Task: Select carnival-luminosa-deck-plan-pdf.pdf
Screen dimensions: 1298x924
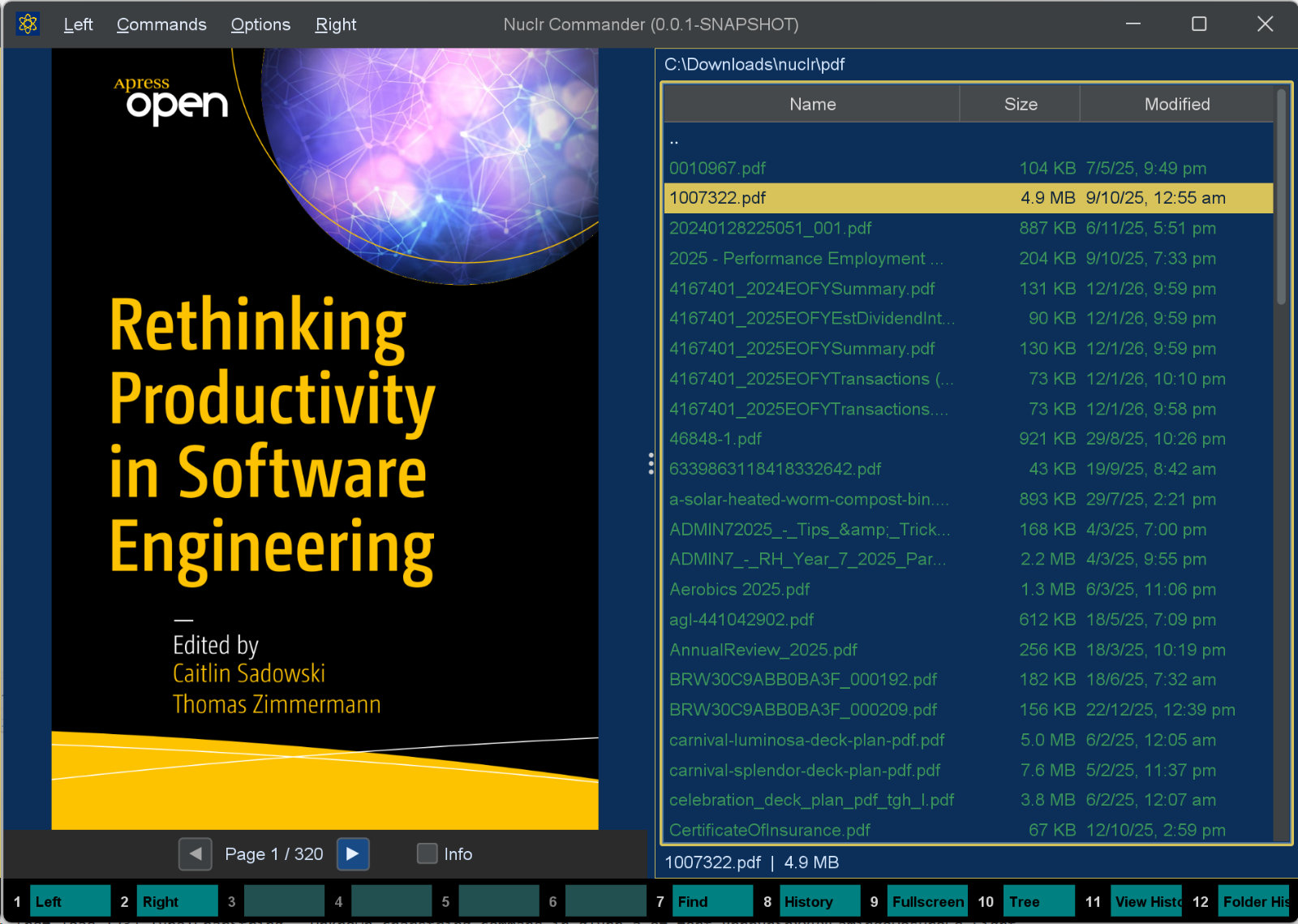Action: [969, 740]
